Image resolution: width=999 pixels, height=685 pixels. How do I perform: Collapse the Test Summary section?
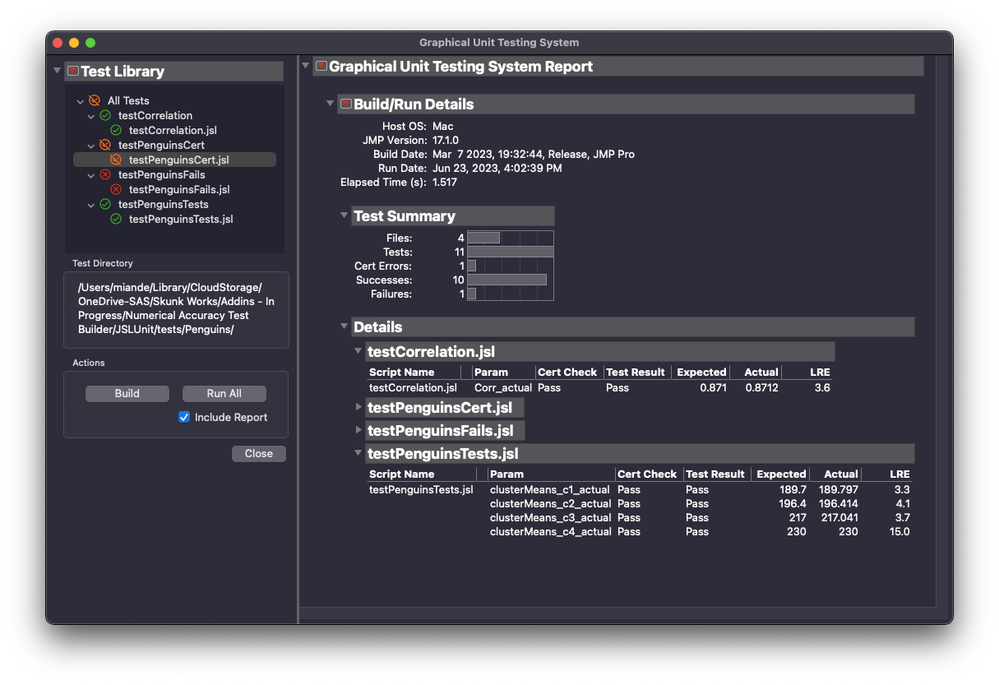tap(345, 216)
